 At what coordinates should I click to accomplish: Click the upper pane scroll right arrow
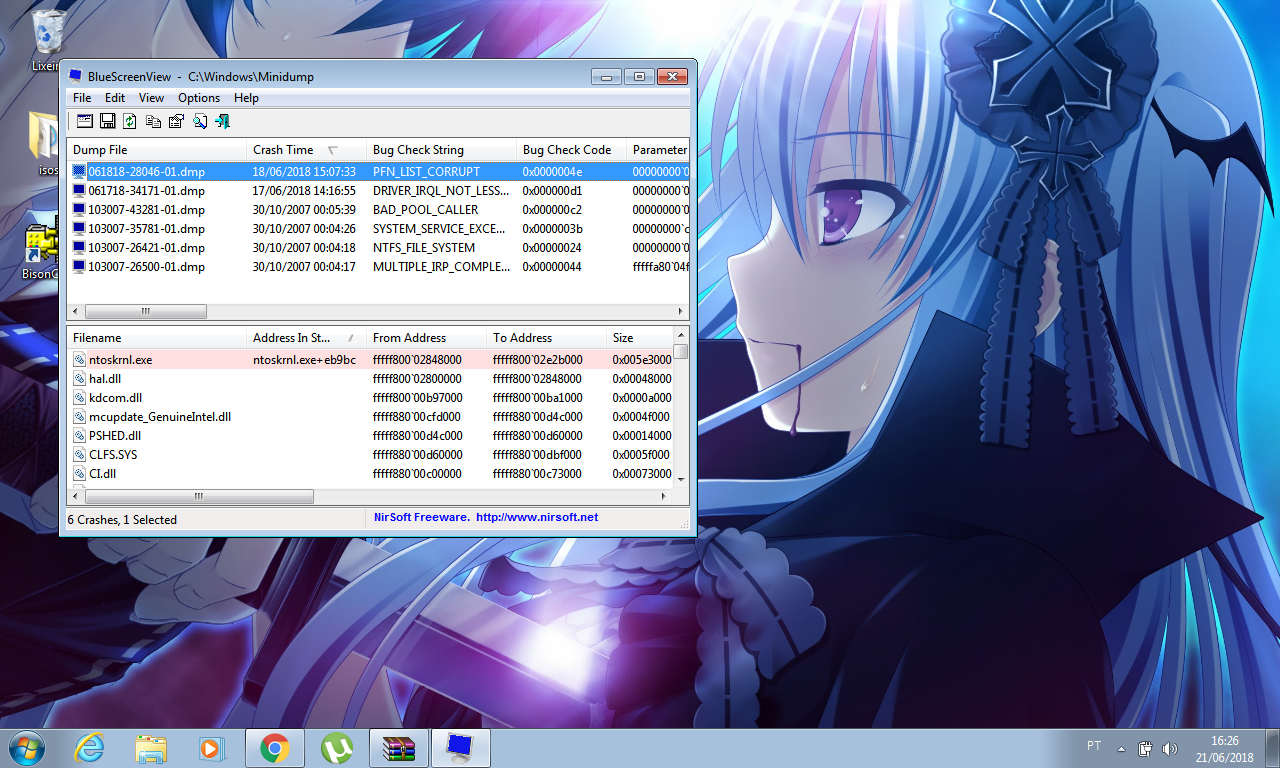coord(681,312)
